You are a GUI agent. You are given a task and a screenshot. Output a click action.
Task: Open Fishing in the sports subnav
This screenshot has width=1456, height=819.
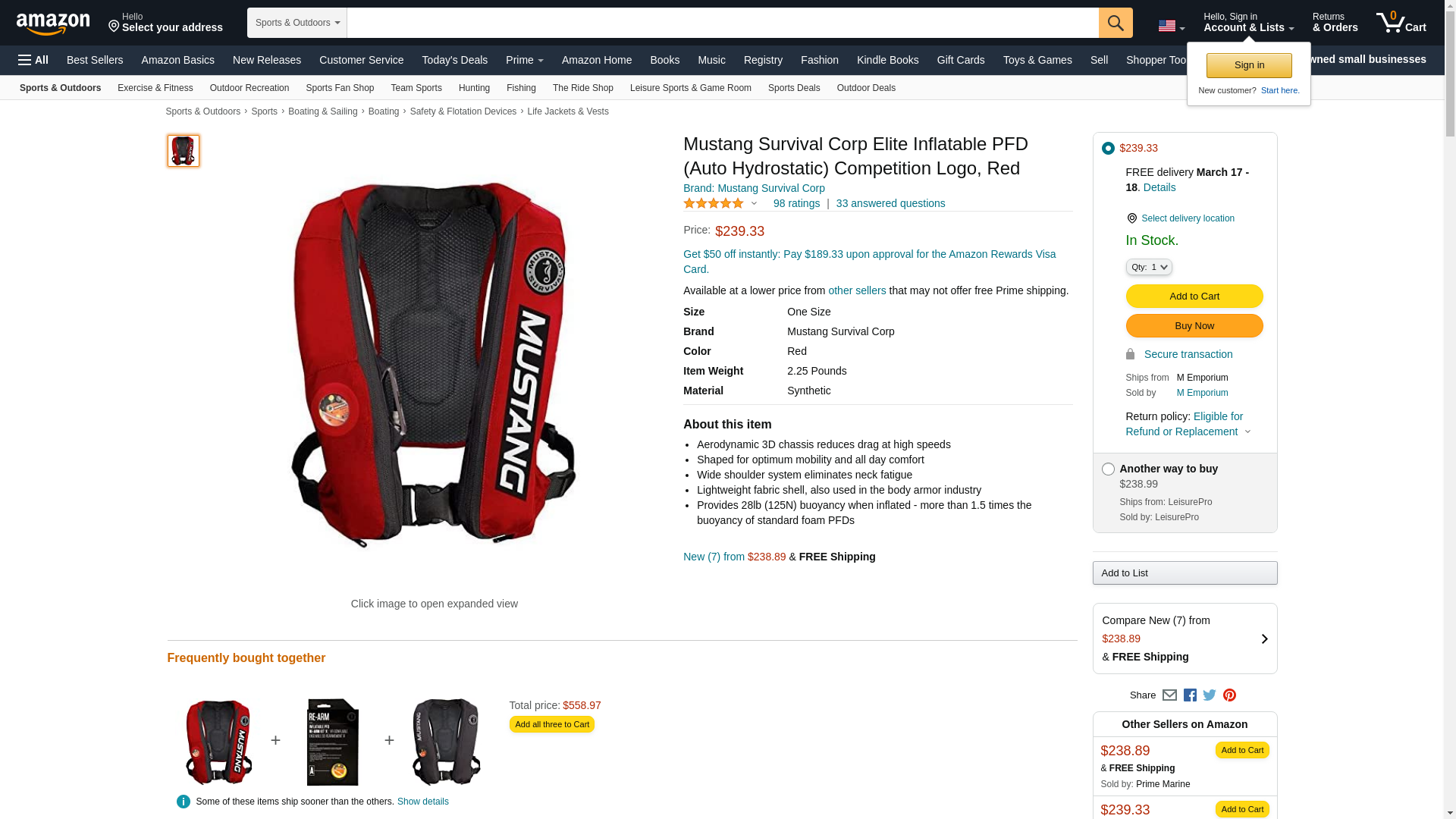pyautogui.click(x=521, y=88)
